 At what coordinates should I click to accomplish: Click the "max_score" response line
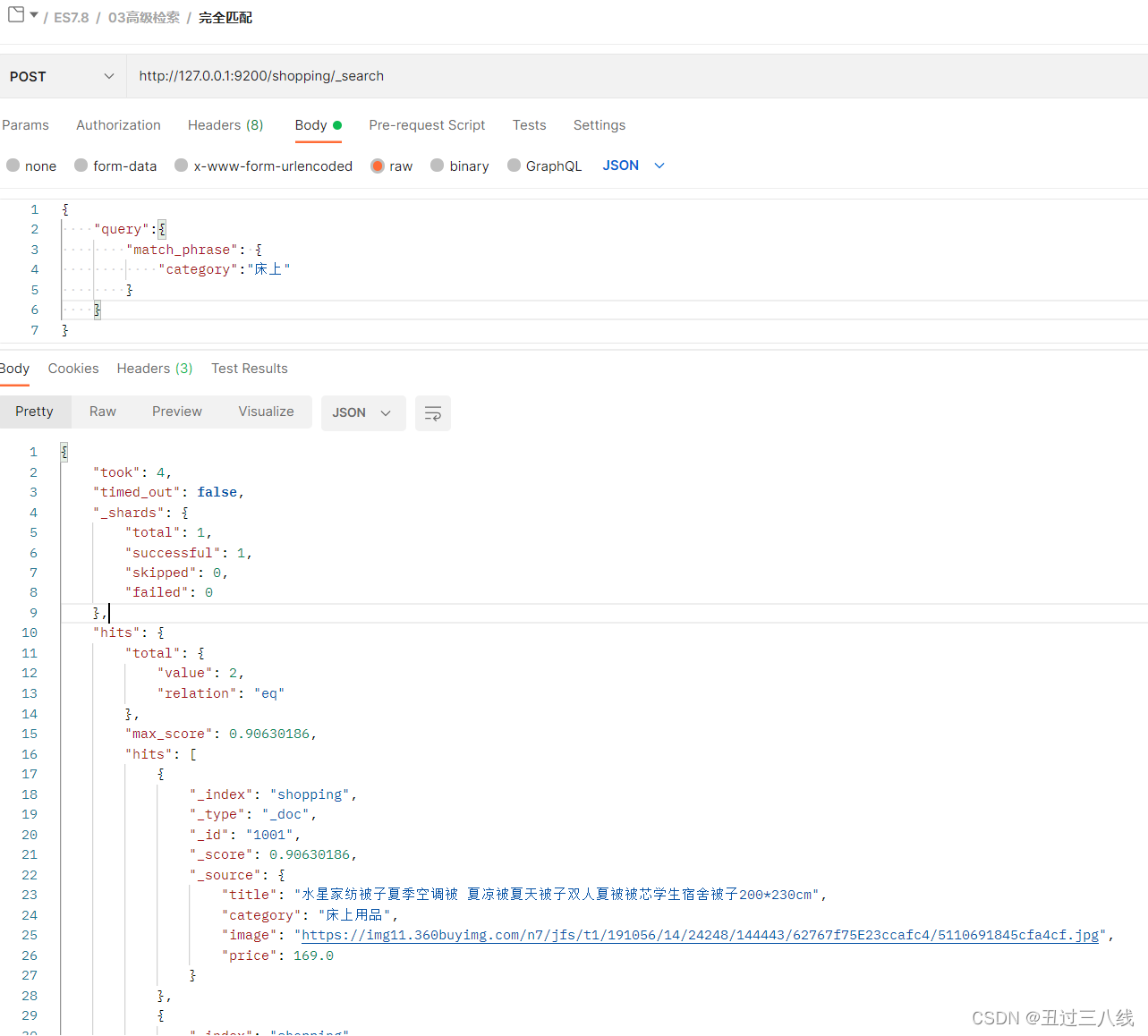click(221, 734)
